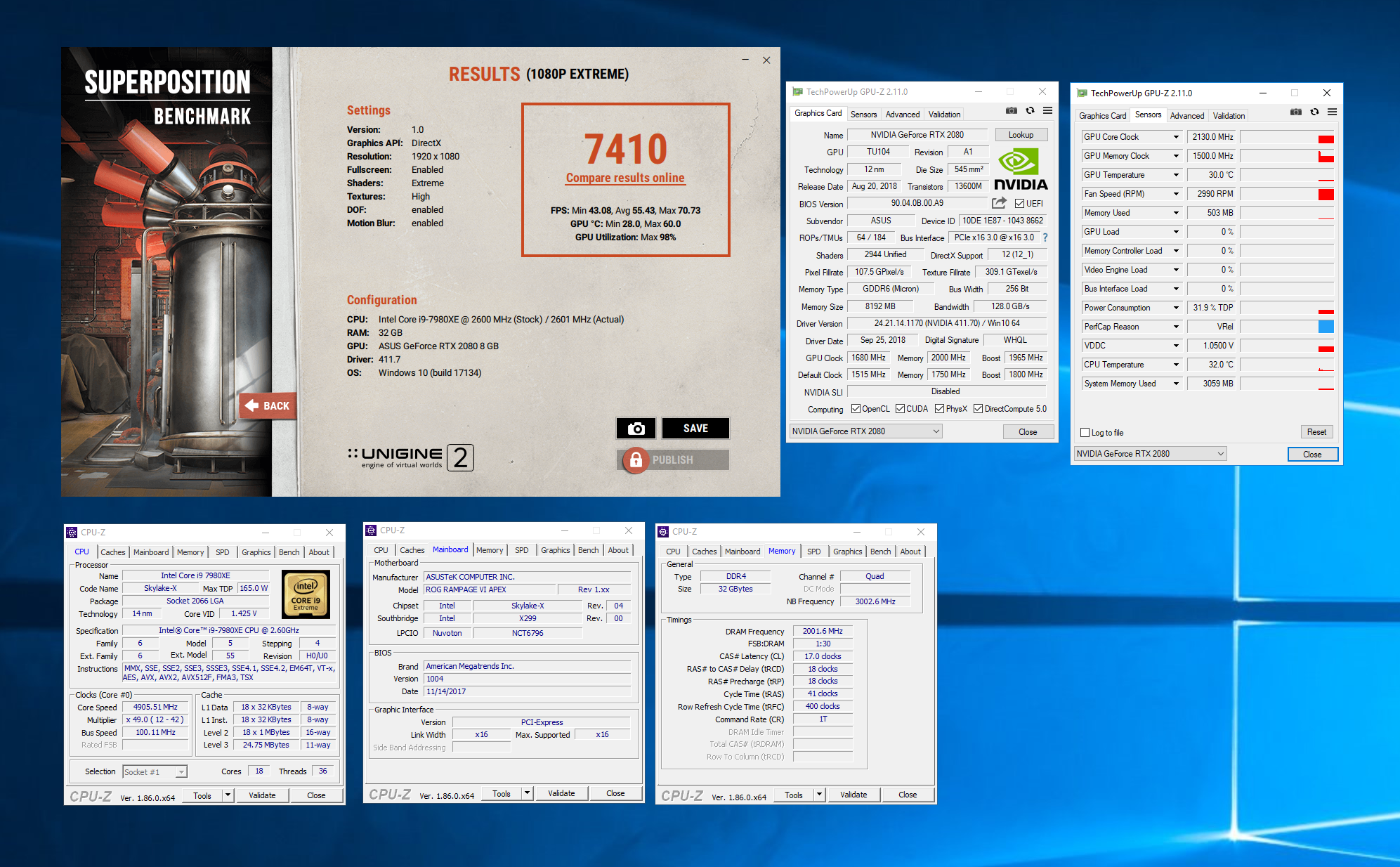Click the PUBLISH button in Superposition
The width and height of the screenshot is (1400, 867).
(673, 460)
